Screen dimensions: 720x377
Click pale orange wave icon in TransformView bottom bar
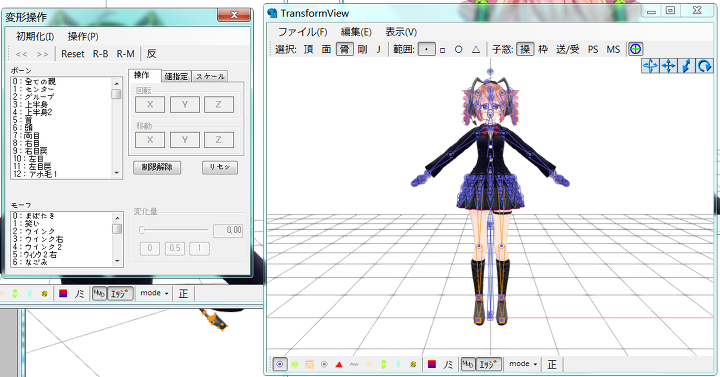[x=368, y=364]
